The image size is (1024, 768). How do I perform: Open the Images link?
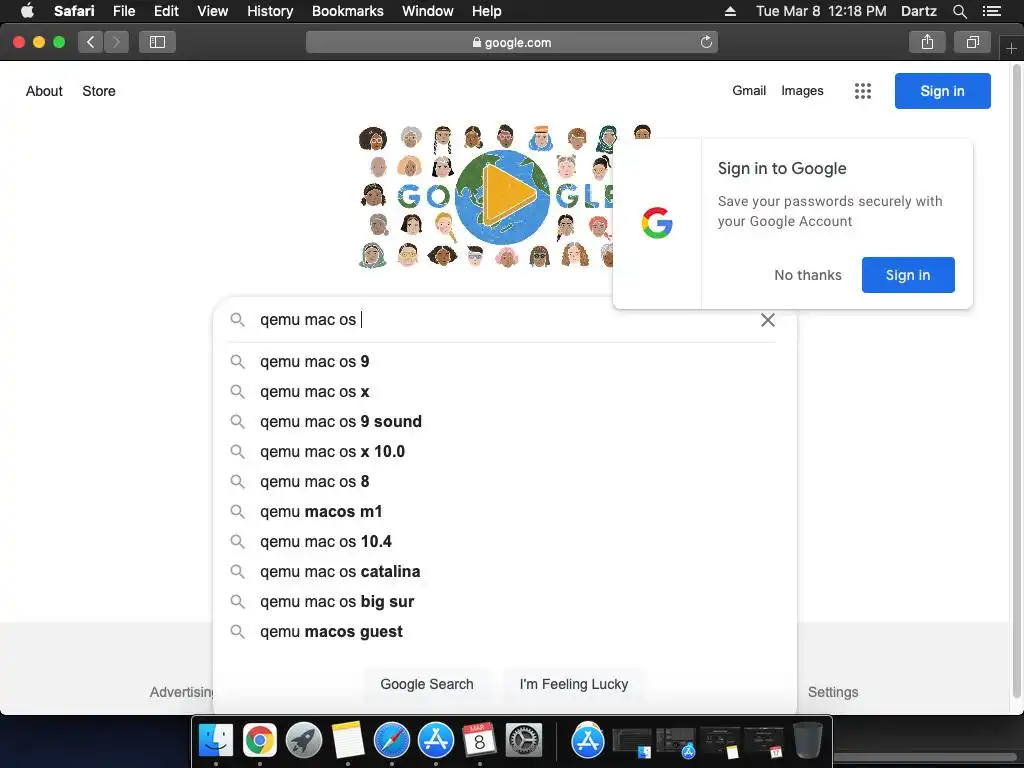(802, 91)
